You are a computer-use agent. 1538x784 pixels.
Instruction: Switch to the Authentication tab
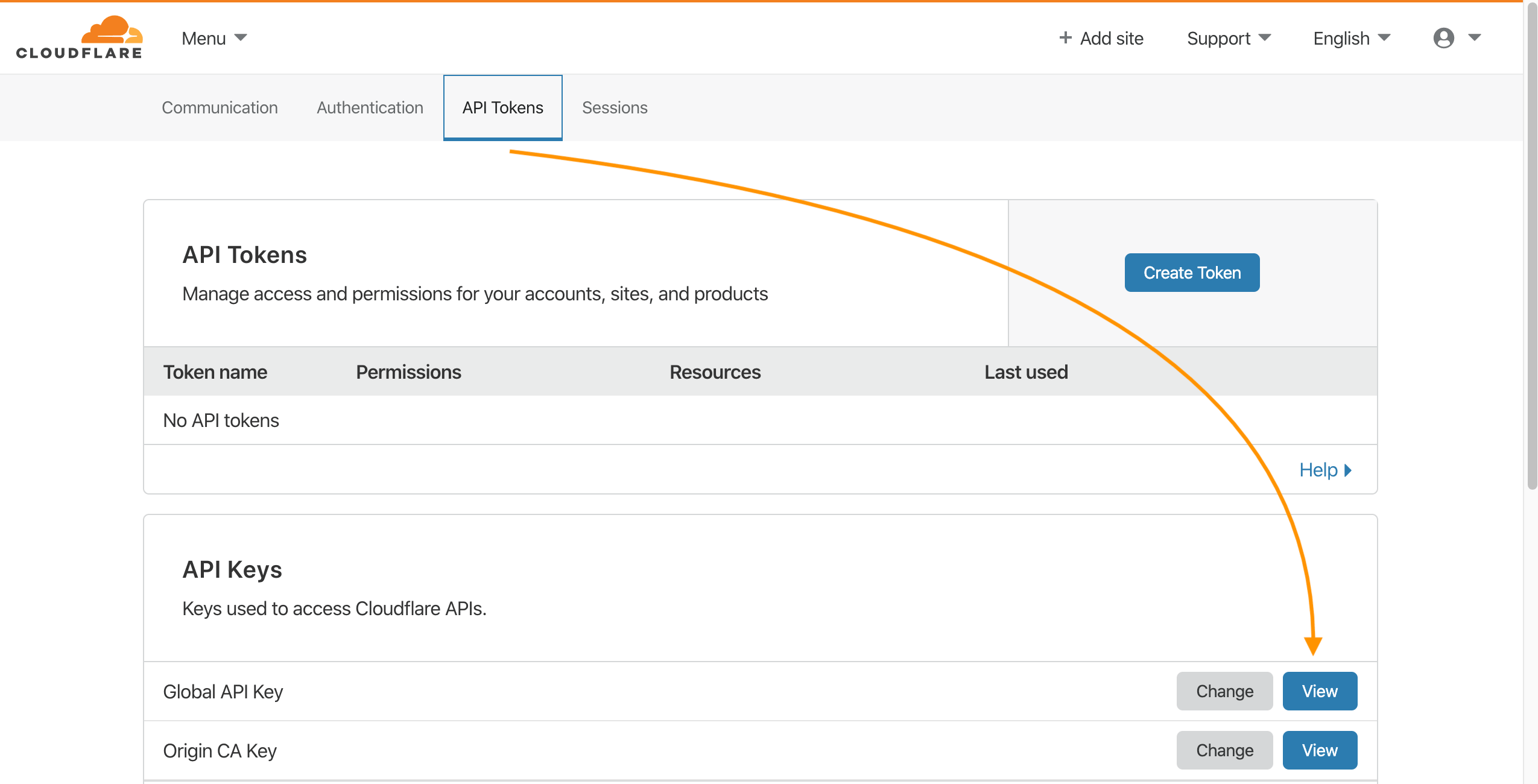pyautogui.click(x=370, y=107)
